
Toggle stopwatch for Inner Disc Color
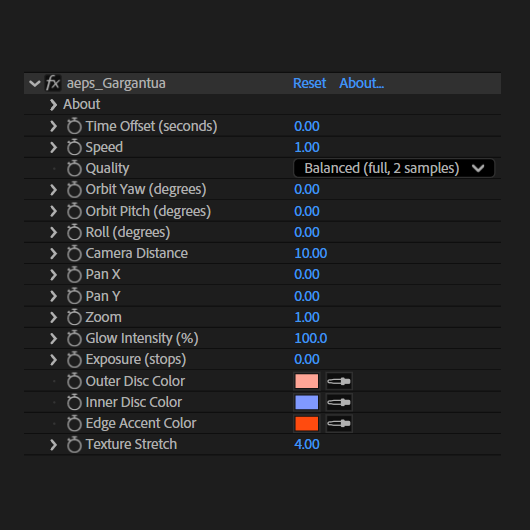coord(74,402)
